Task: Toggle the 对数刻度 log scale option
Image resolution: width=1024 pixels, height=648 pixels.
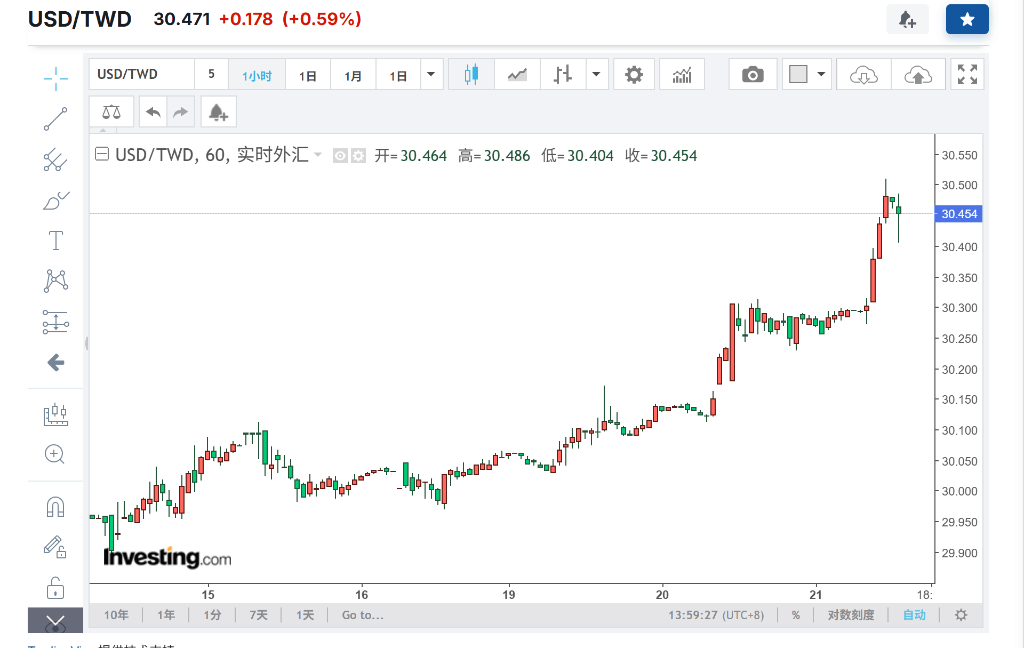Action: click(x=850, y=615)
